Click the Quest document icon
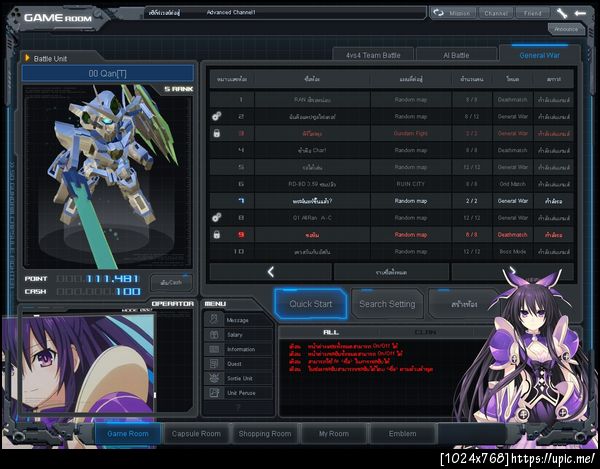Viewport: 600px width, 469px height. tap(214, 363)
